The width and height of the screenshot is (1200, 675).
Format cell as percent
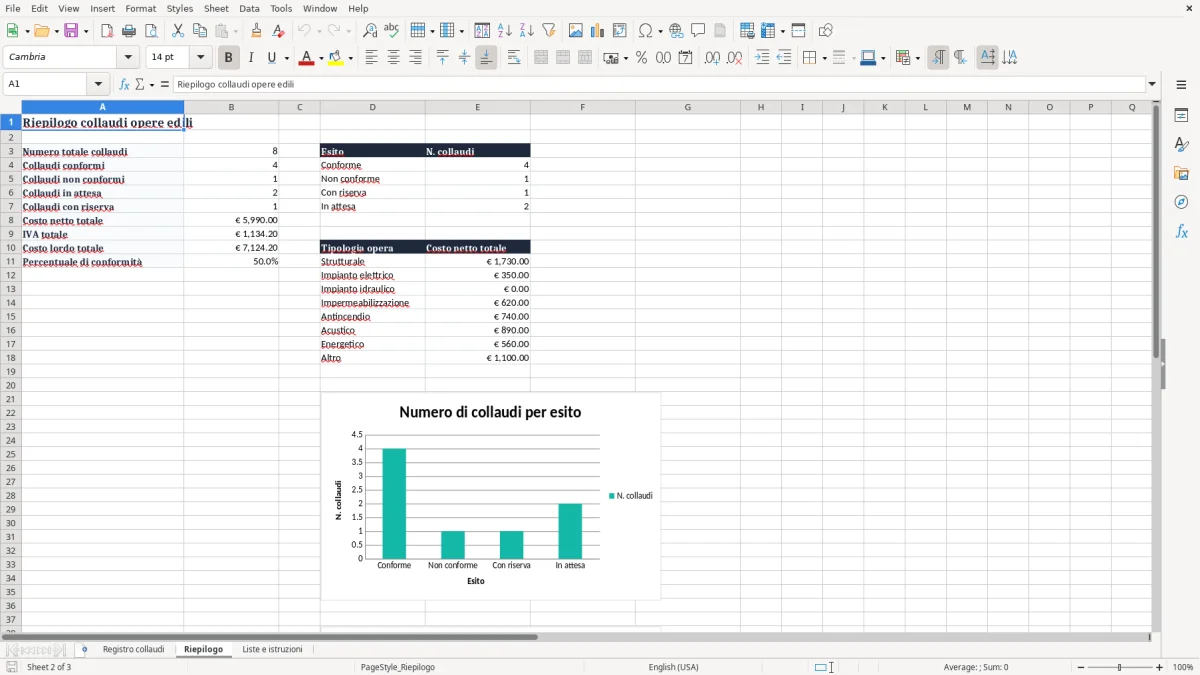pyautogui.click(x=641, y=58)
